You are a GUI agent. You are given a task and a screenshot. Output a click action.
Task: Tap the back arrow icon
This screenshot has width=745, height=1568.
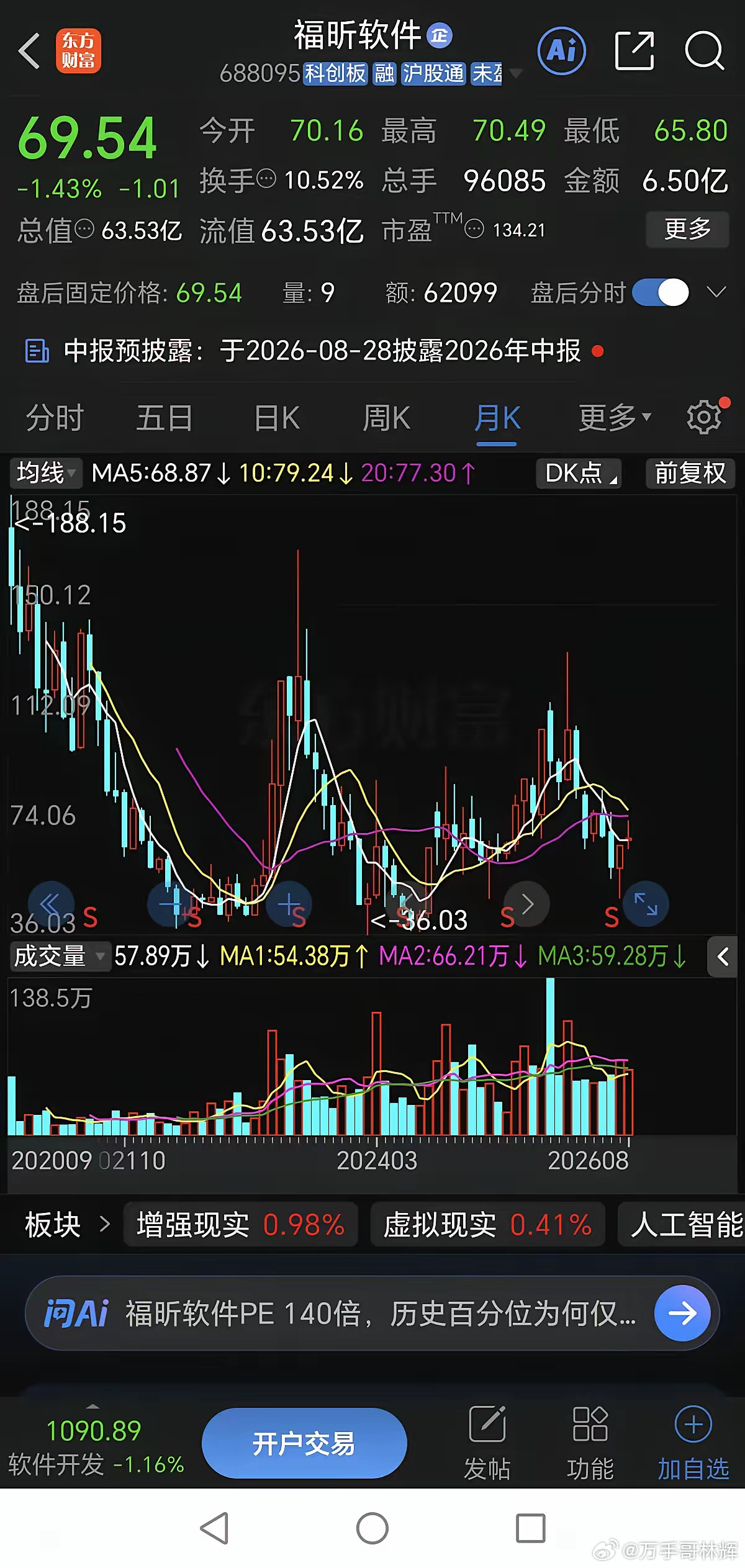pyautogui.click(x=29, y=51)
